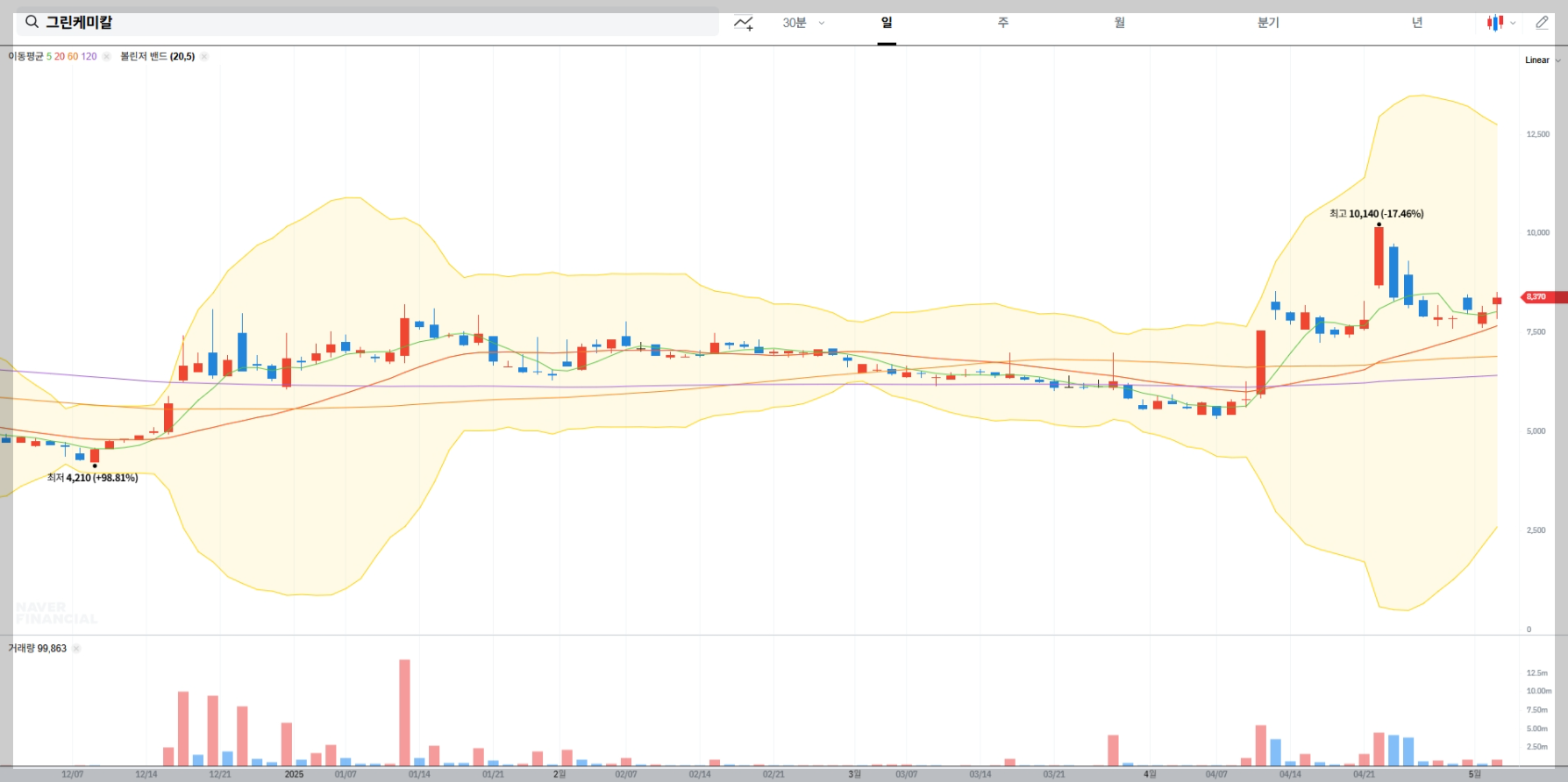
Task: Open the add indicator chart icon
Action: [744, 23]
